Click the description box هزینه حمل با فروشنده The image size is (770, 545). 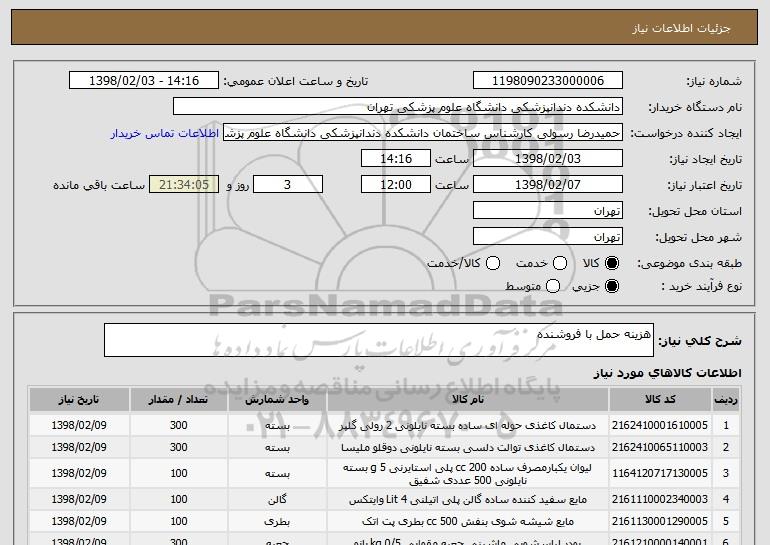[x=379, y=340]
